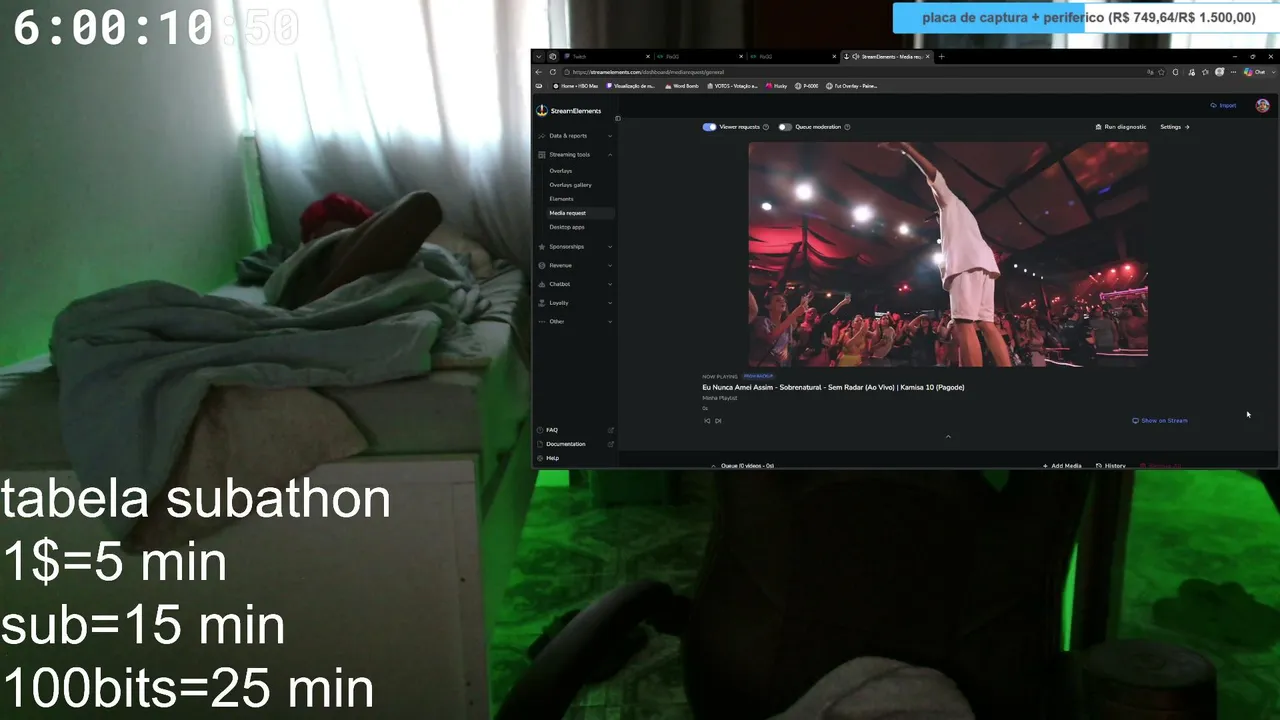Click the Add Media button
The width and height of the screenshot is (1280, 720).
[1062, 466]
